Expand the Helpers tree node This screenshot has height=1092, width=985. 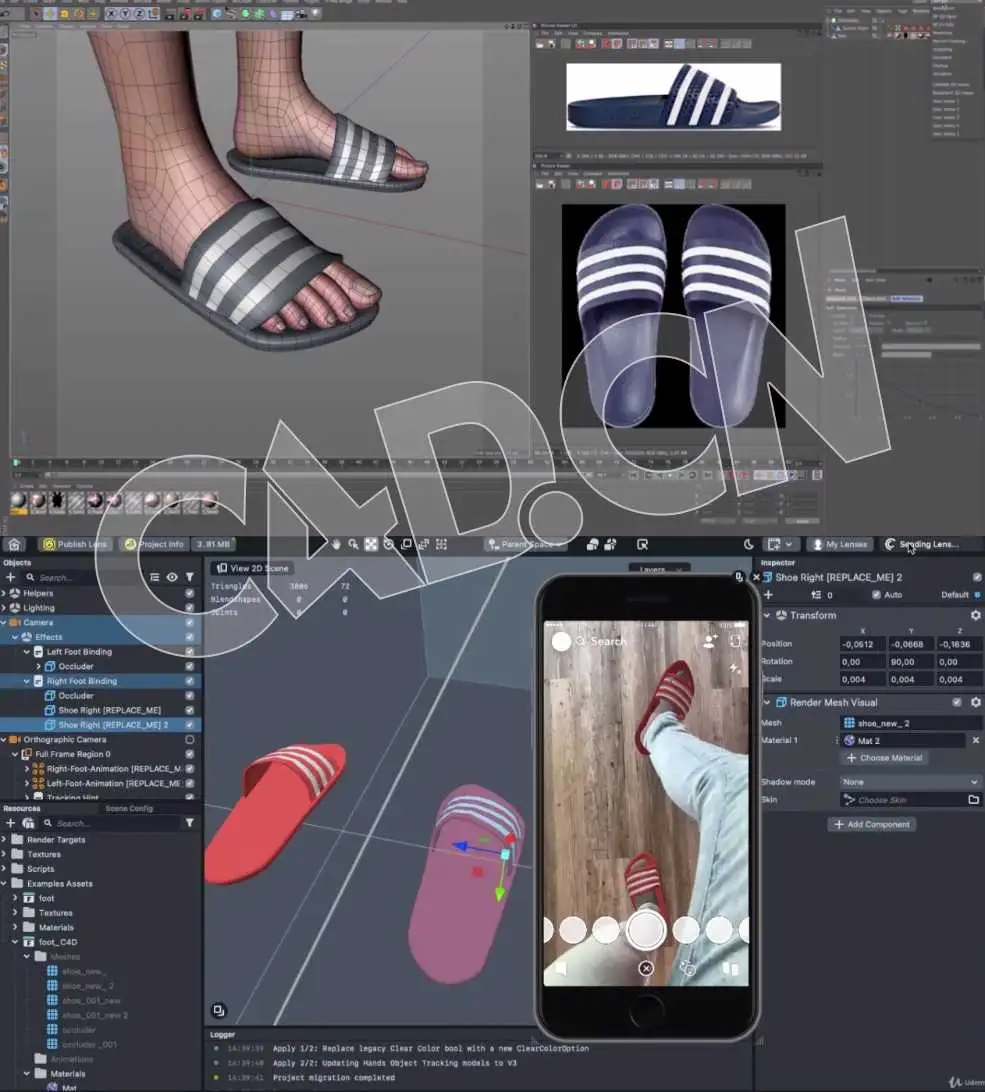coord(3,593)
